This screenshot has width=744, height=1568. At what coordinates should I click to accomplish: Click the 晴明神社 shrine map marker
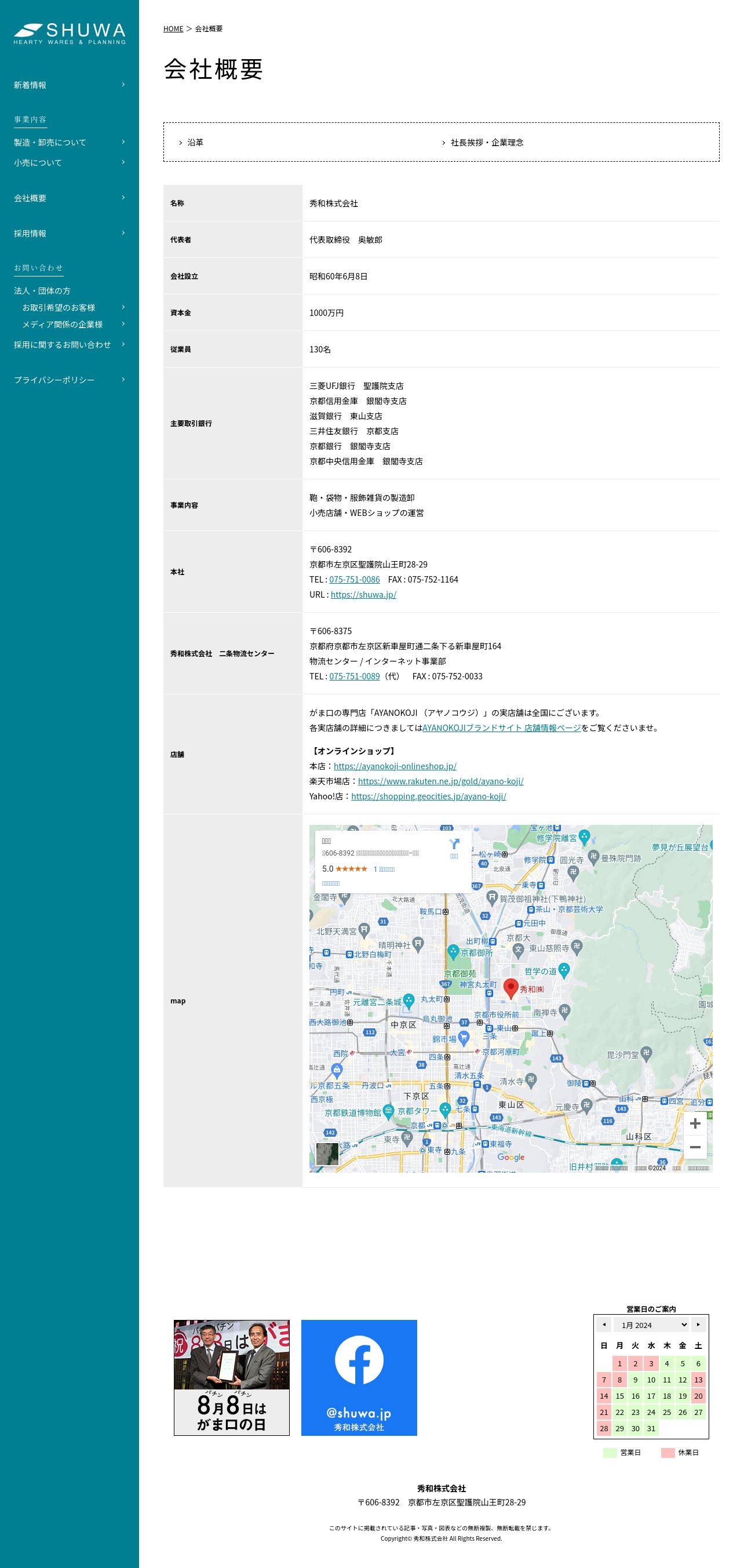[x=417, y=944]
